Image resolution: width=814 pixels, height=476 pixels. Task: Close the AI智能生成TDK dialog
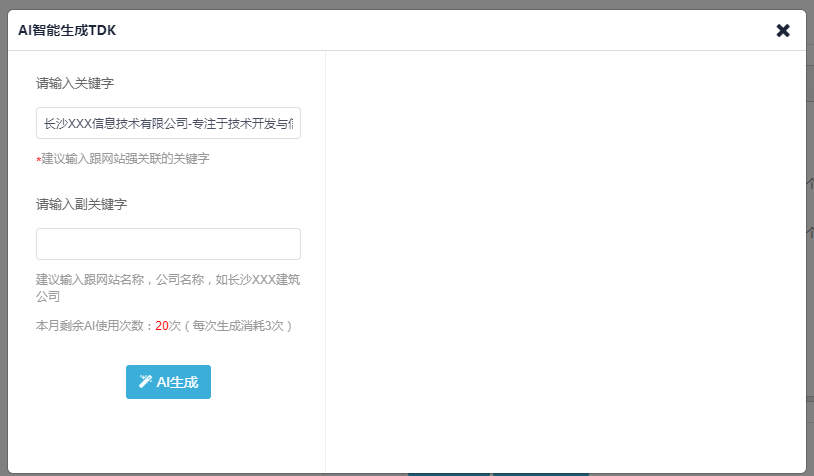(783, 31)
